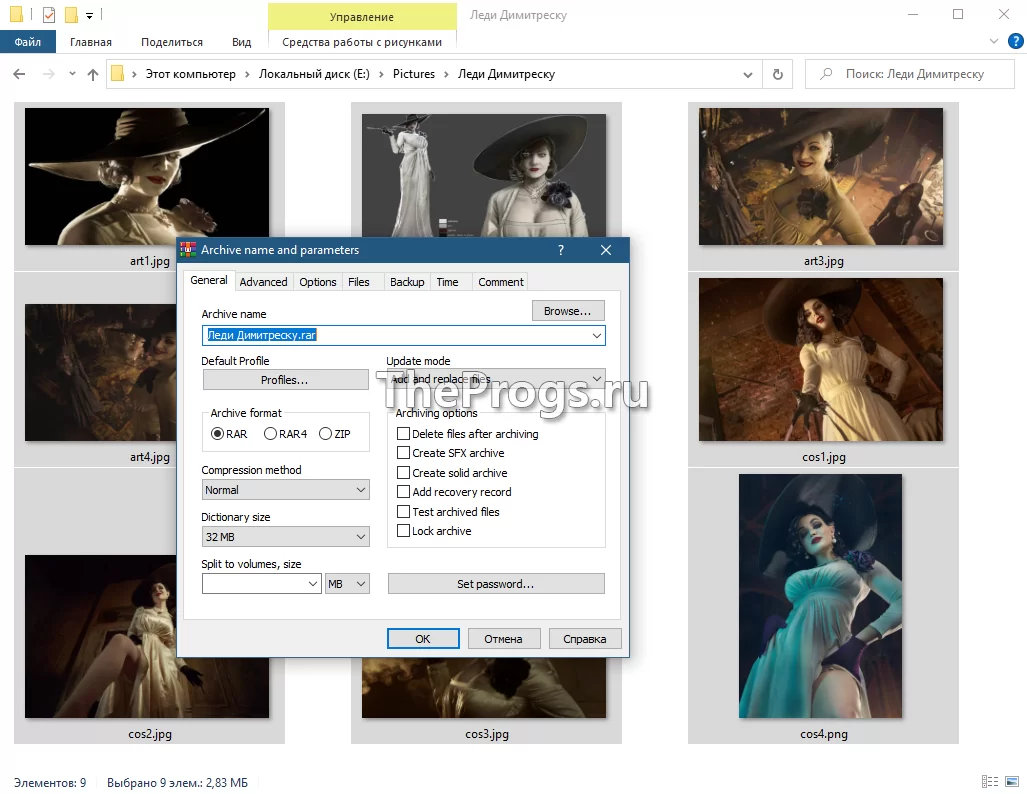Expand the archive name dropdown arrow
The width and height of the screenshot is (1027, 794).
597,335
